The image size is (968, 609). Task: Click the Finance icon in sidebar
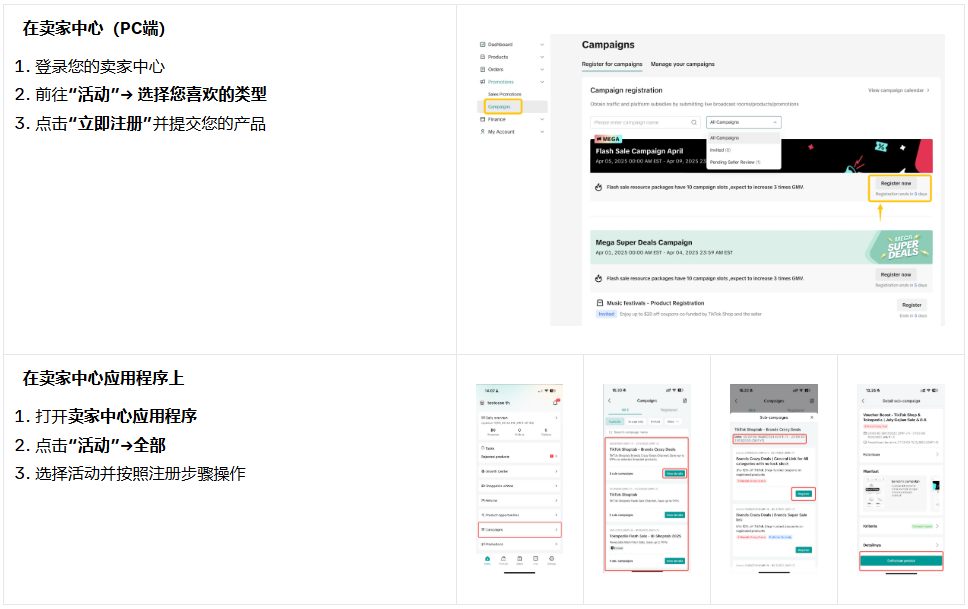point(482,119)
